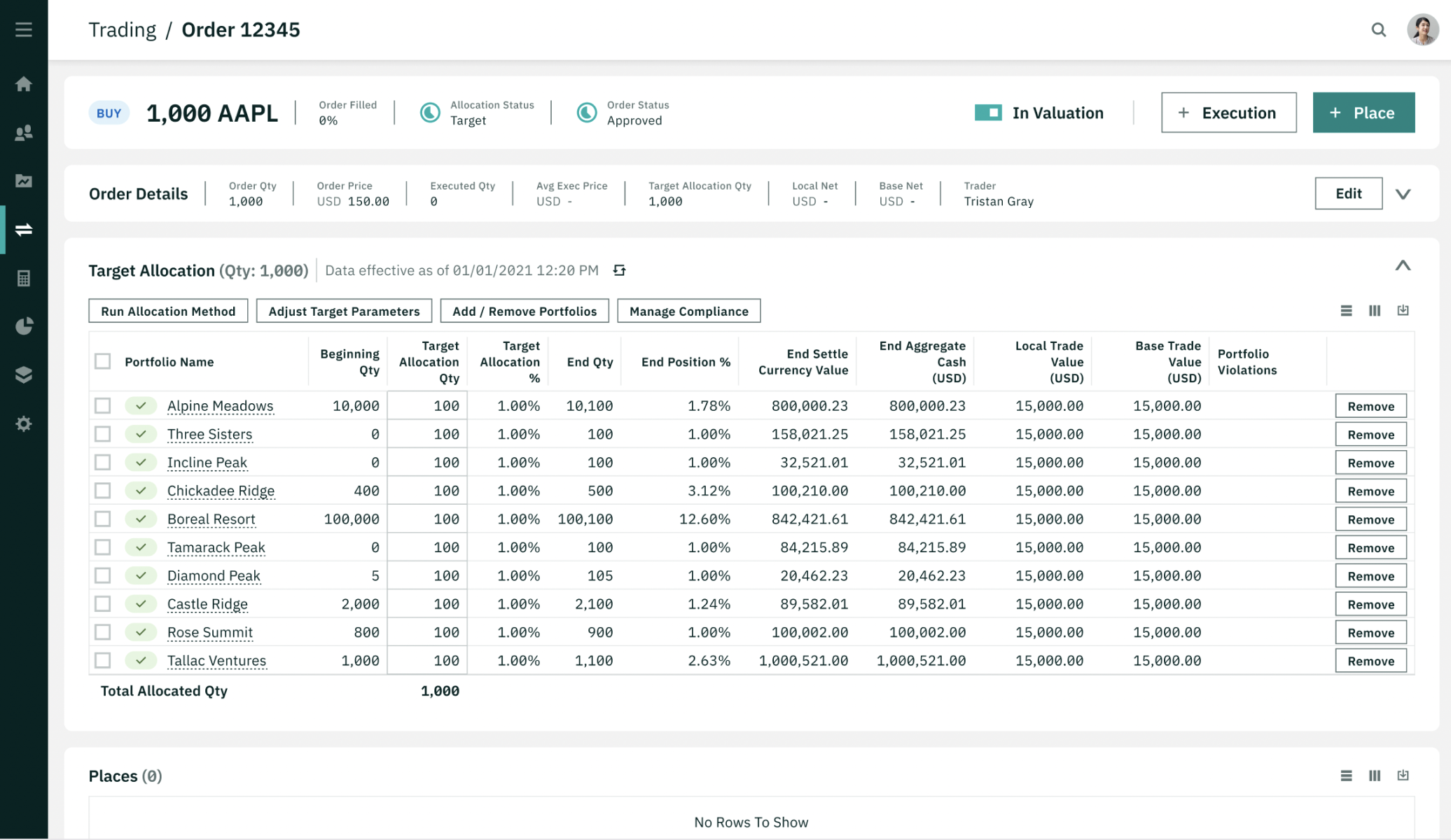Select all portfolios using the header checkbox

pos(103,361)
